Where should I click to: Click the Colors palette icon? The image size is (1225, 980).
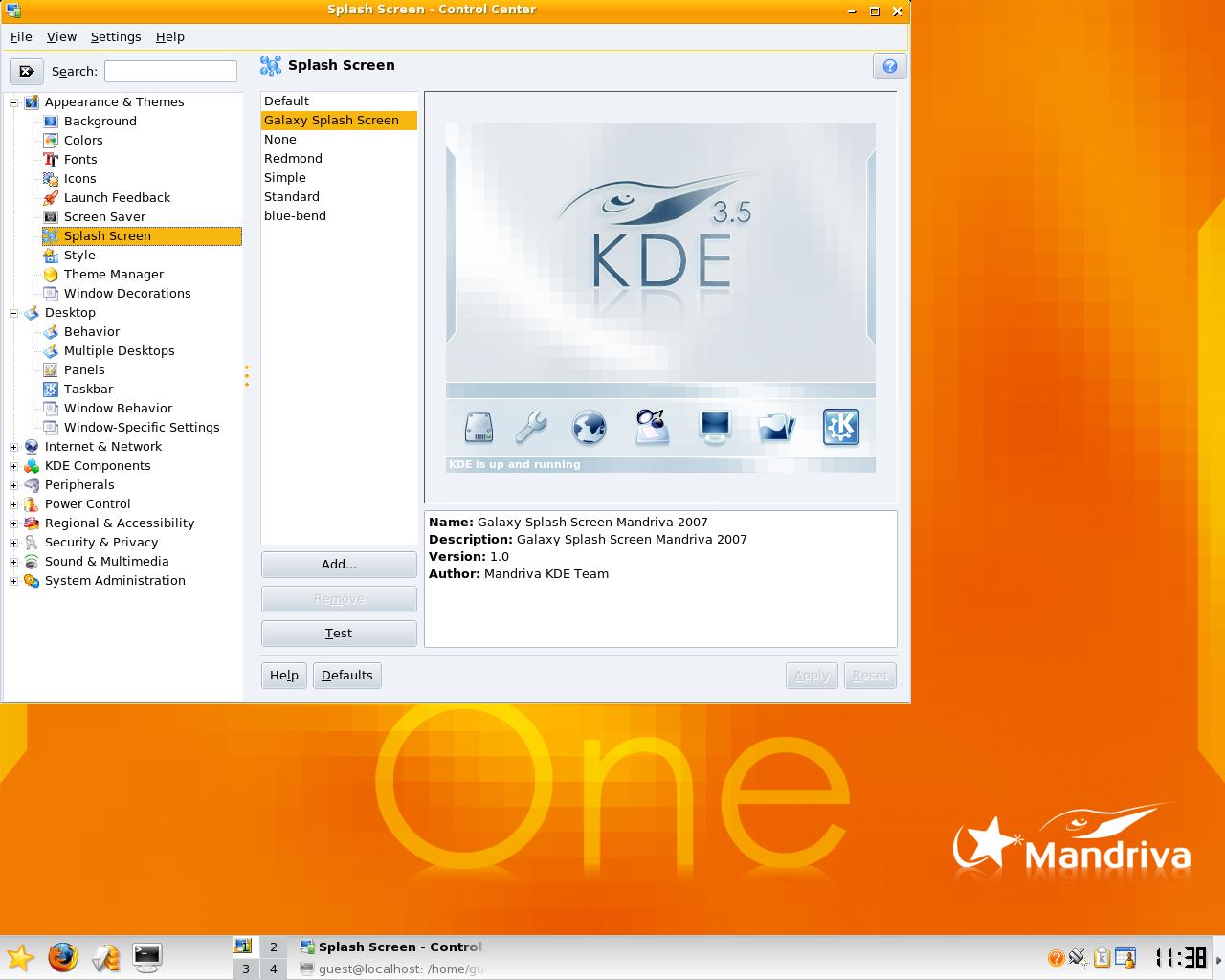pos(51,141)
